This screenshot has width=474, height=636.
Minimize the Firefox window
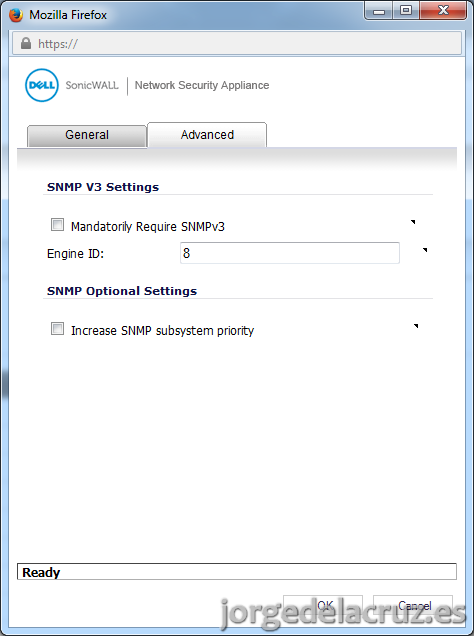(378, 11)
